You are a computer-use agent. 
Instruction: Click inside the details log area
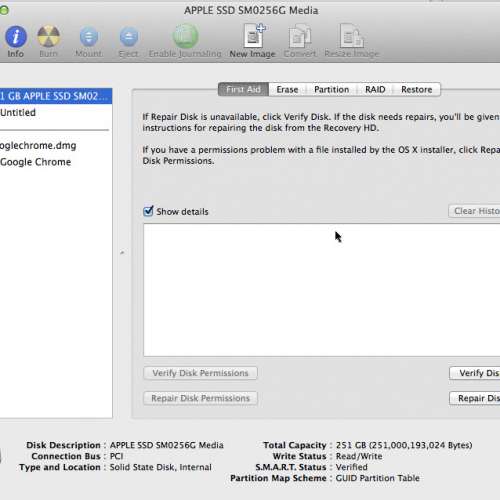click(322, 290)
